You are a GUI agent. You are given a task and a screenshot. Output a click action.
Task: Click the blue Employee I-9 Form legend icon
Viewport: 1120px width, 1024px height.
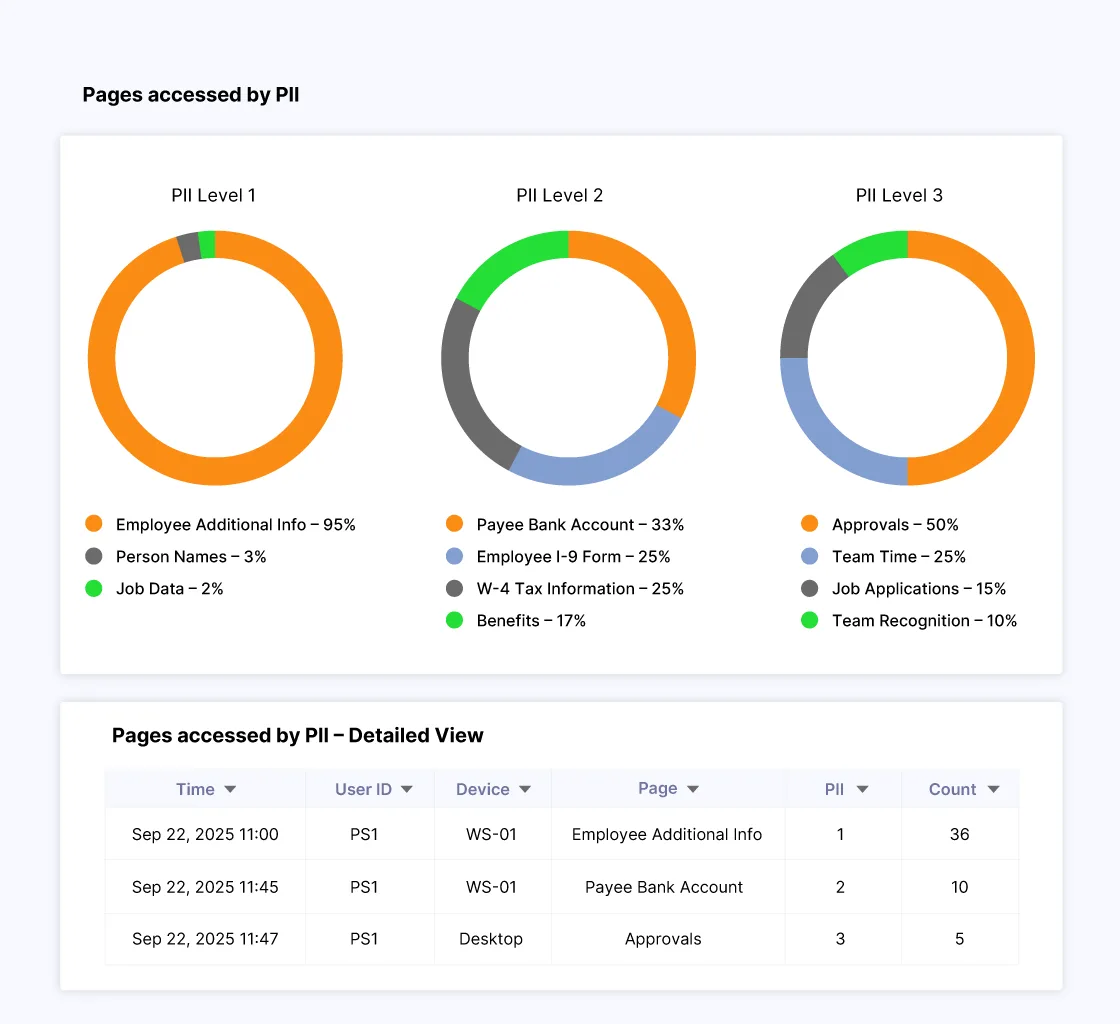tap(456, 556)
